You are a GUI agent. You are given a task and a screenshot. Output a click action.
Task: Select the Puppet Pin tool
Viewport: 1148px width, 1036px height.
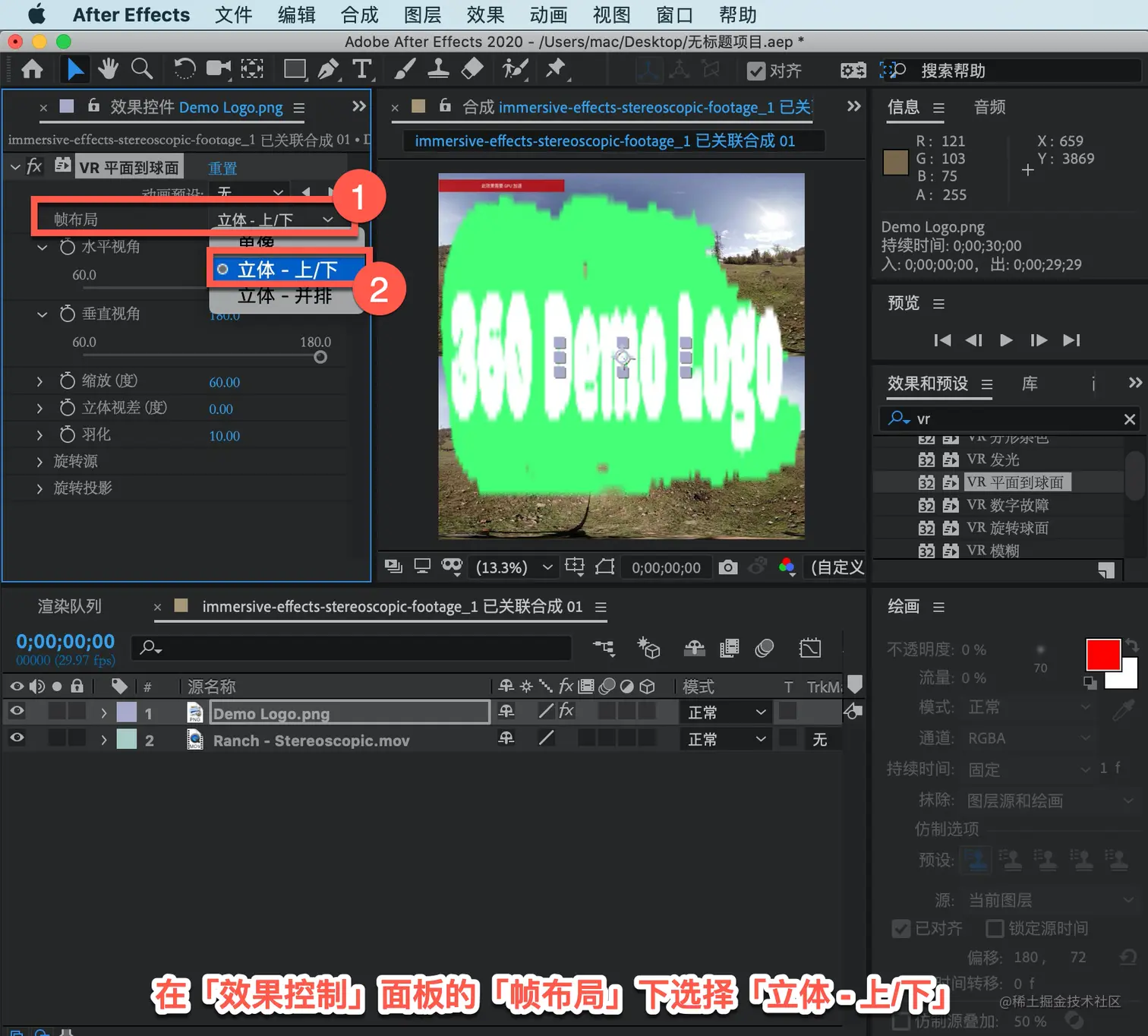pos(556,70)
